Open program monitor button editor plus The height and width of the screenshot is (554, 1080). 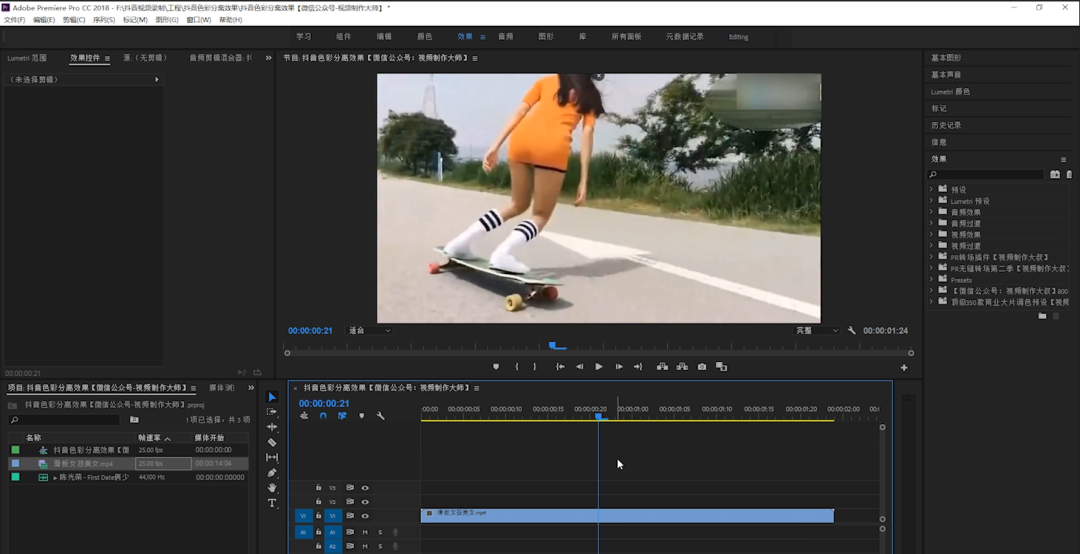point(904,368)
